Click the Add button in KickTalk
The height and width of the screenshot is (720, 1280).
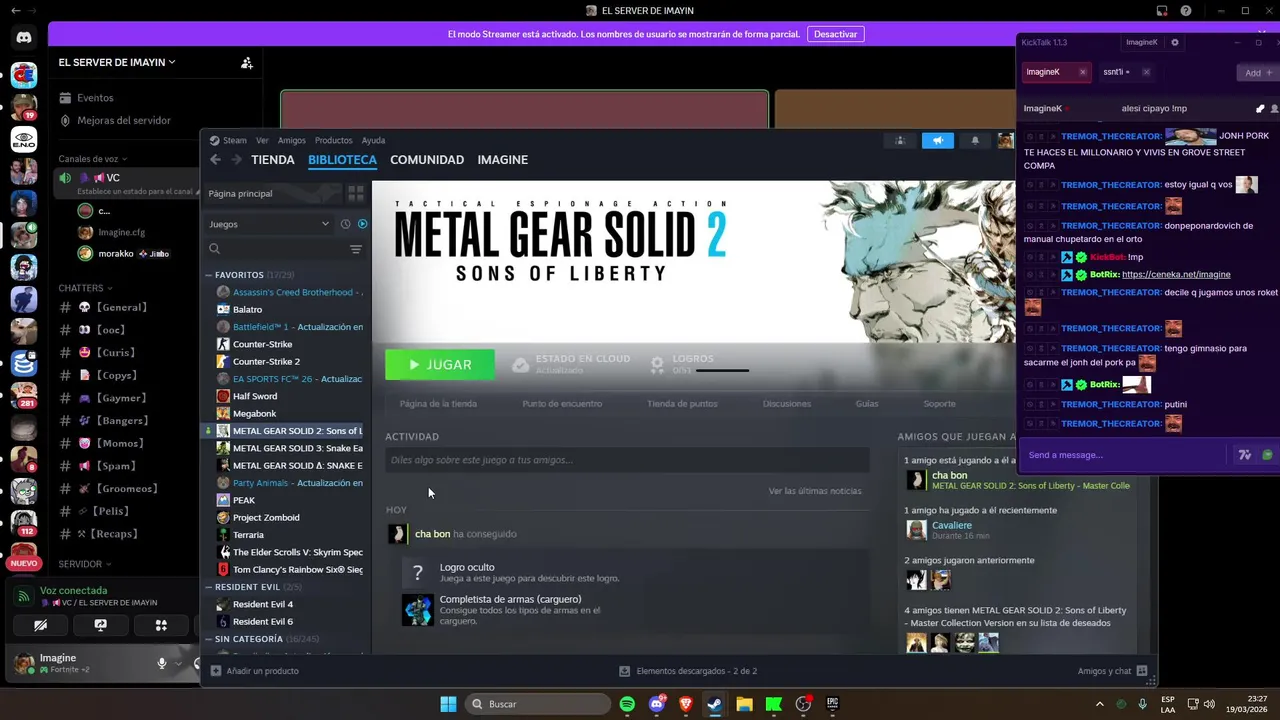(1257, 72)
